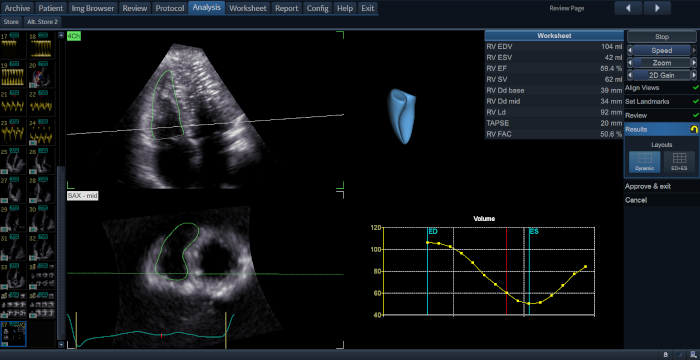Click the ED marker on volume graph
Screen dimensions: 700x360
tap(432, 231)
